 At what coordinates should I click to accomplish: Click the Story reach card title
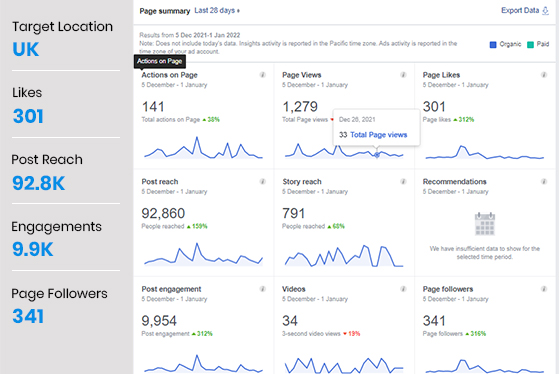point(302,181)
